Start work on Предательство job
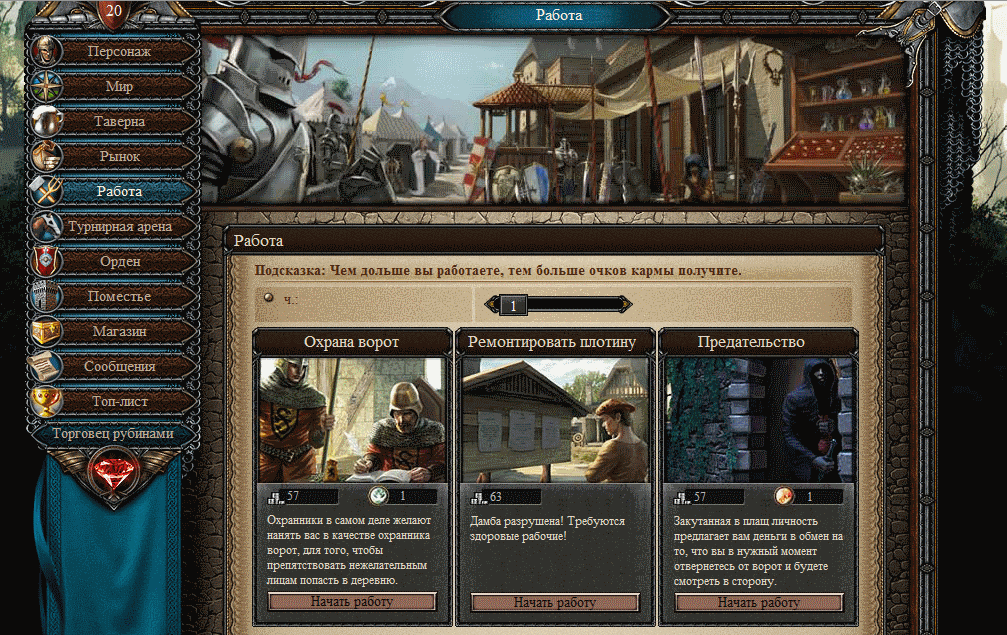Image resolution: width=1007 pixels, height=635 pixels. [x=758, y=602]
